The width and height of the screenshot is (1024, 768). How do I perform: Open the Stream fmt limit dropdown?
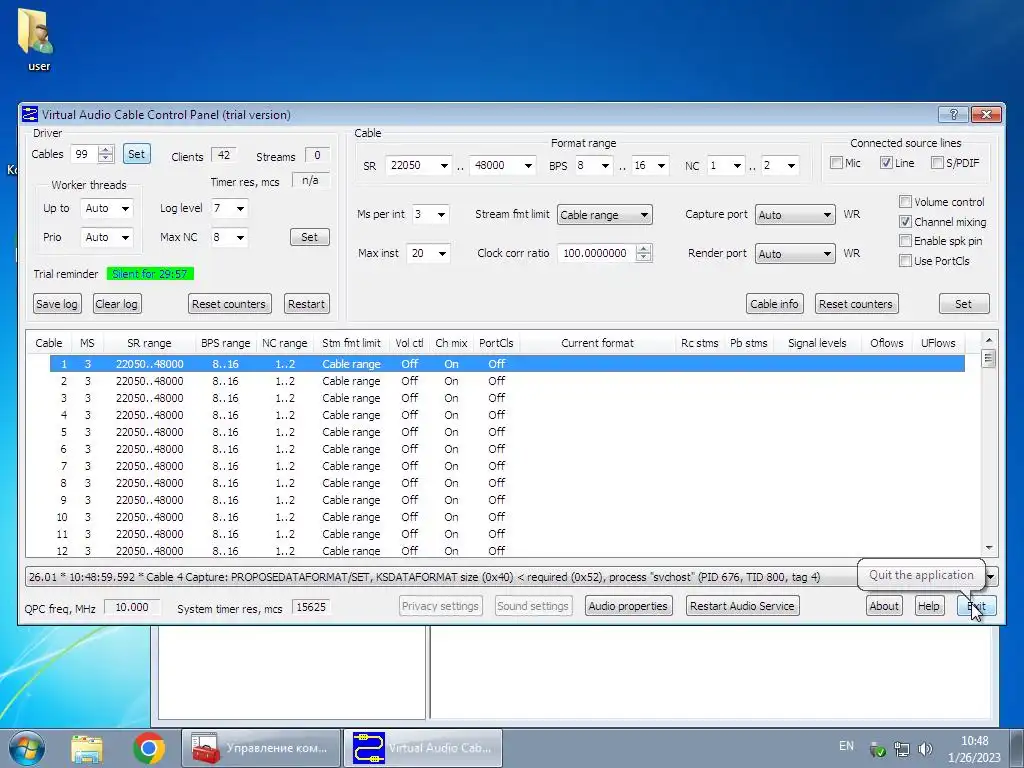point(605,215)
